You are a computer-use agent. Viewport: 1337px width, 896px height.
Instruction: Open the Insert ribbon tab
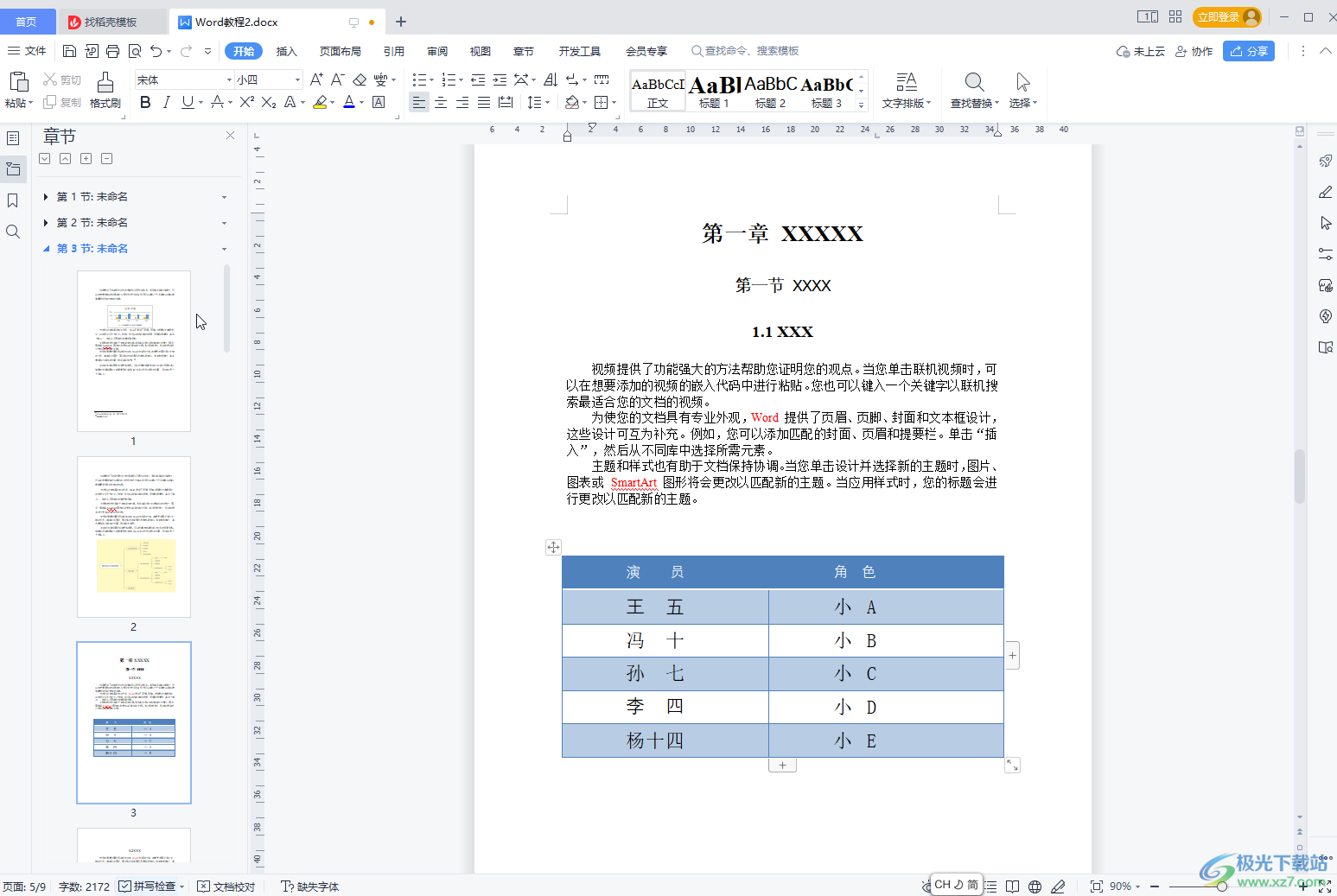[286, 51]
